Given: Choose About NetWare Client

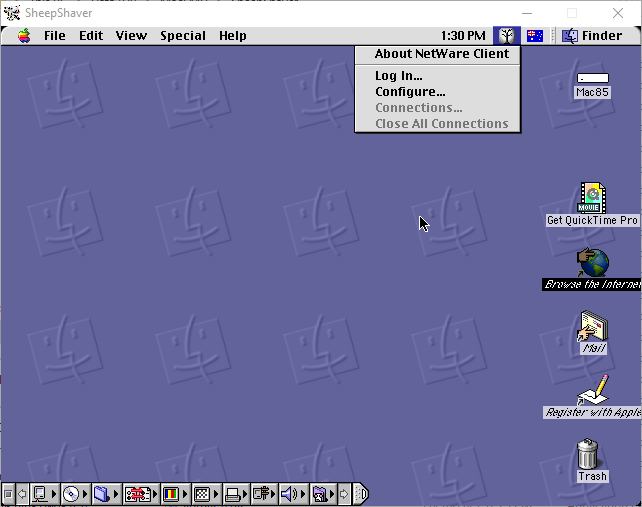Looking at the screenshot, I should tap(438, 54).
